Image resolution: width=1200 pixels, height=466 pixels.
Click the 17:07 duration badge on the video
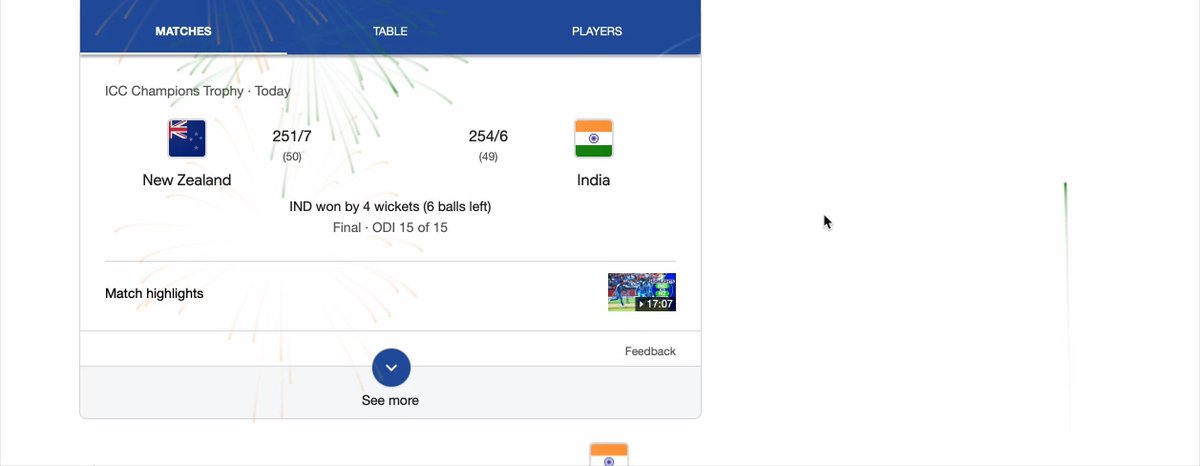coord(655,304)
